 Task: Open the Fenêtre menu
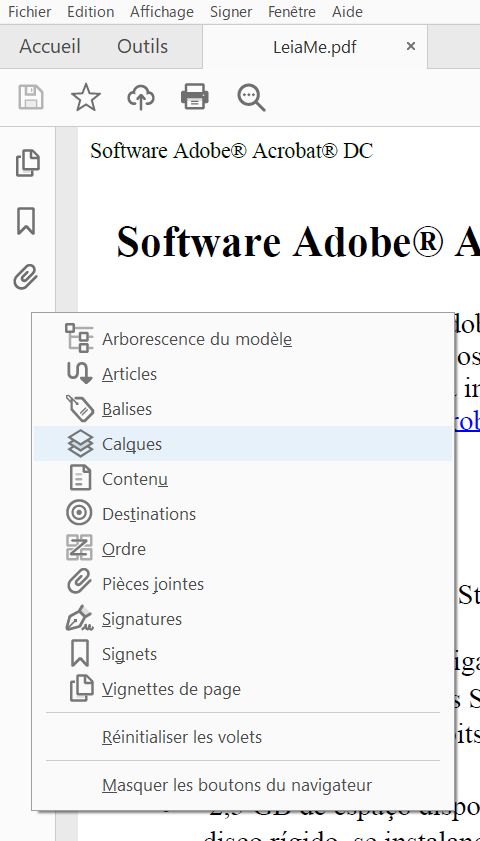point(292,11)
